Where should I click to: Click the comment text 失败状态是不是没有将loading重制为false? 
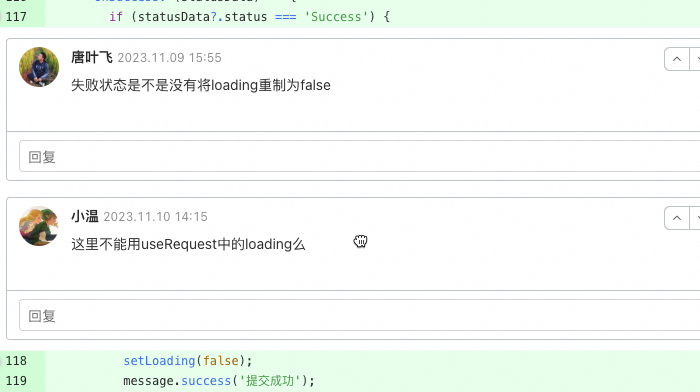click(201, 85)
